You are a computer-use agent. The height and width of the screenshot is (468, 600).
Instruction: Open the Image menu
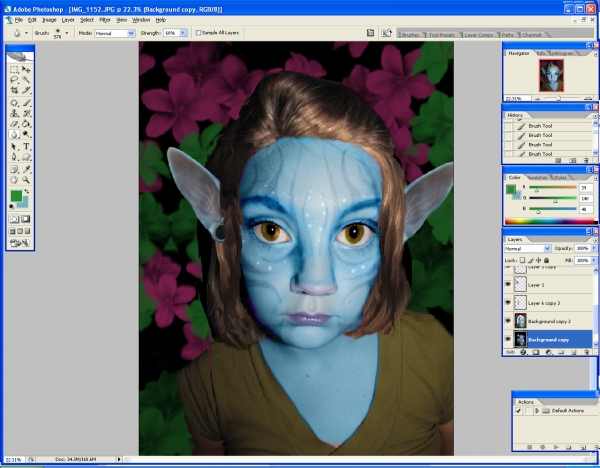click(x=49, y=20)
